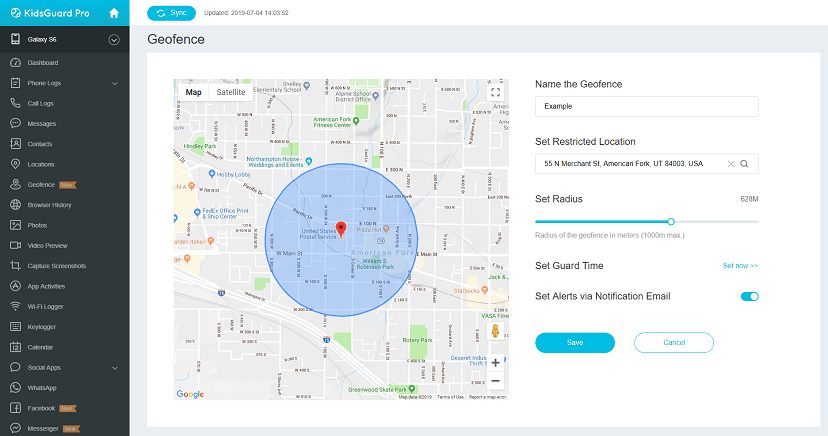
Task: Select the Browser History menu label
Action: 50,205
